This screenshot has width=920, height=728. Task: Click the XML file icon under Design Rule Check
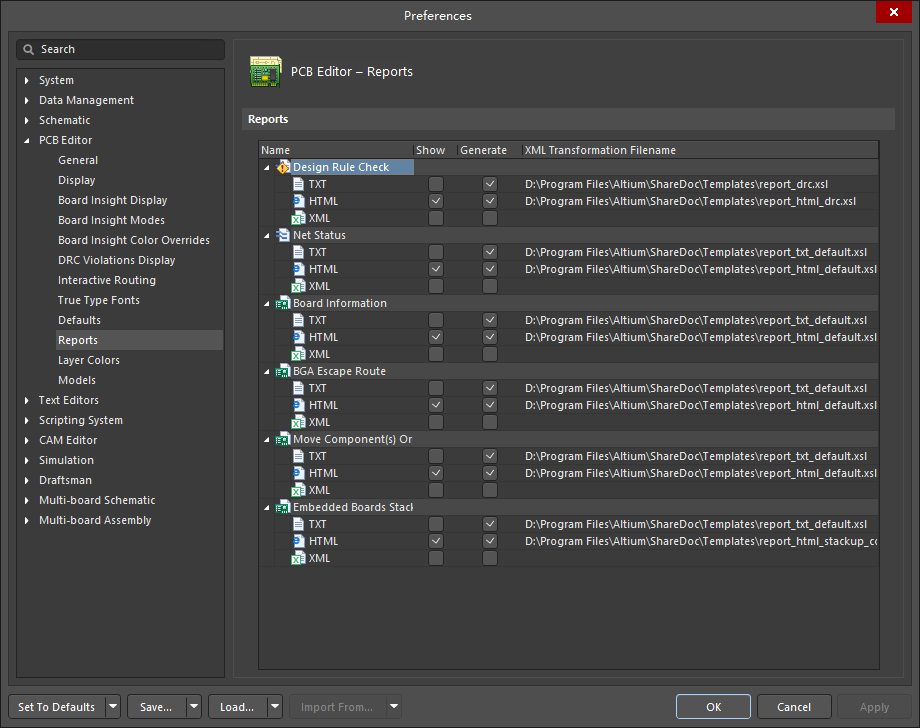(299, 218)
